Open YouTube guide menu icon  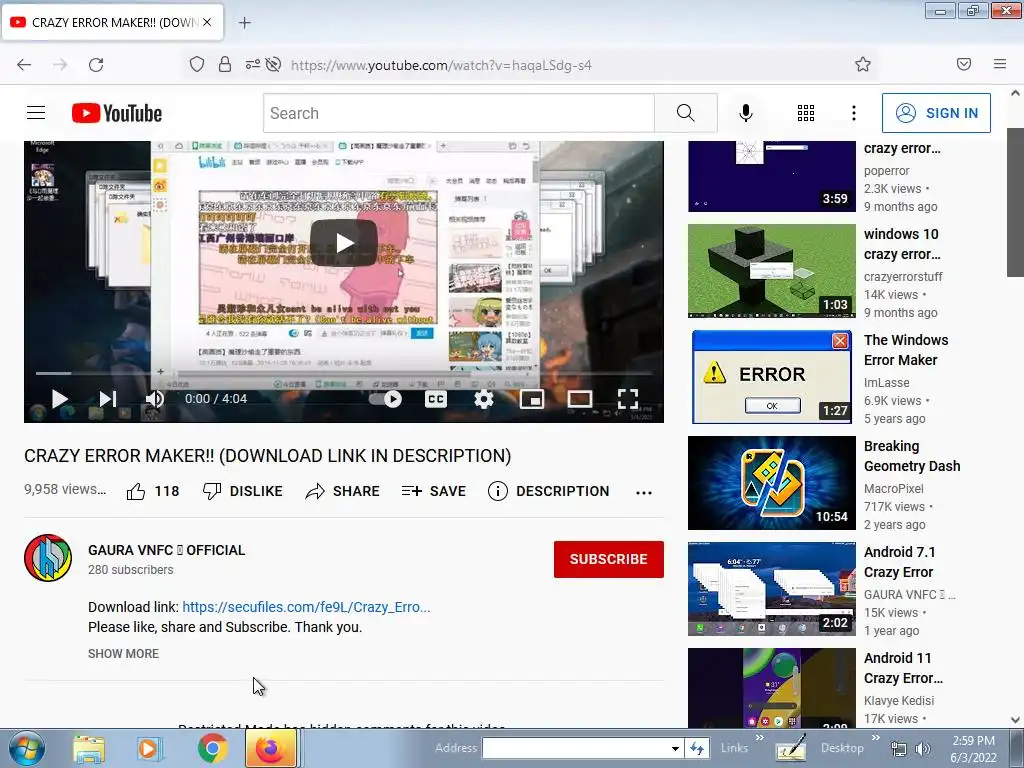36,113
